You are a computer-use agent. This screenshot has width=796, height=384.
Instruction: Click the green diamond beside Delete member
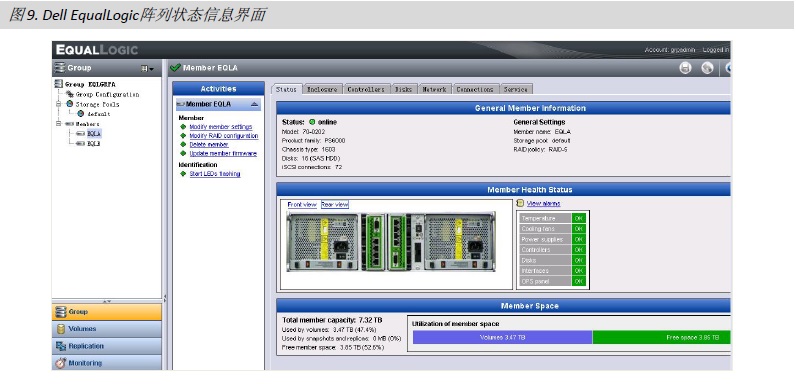tap(183, 145)
